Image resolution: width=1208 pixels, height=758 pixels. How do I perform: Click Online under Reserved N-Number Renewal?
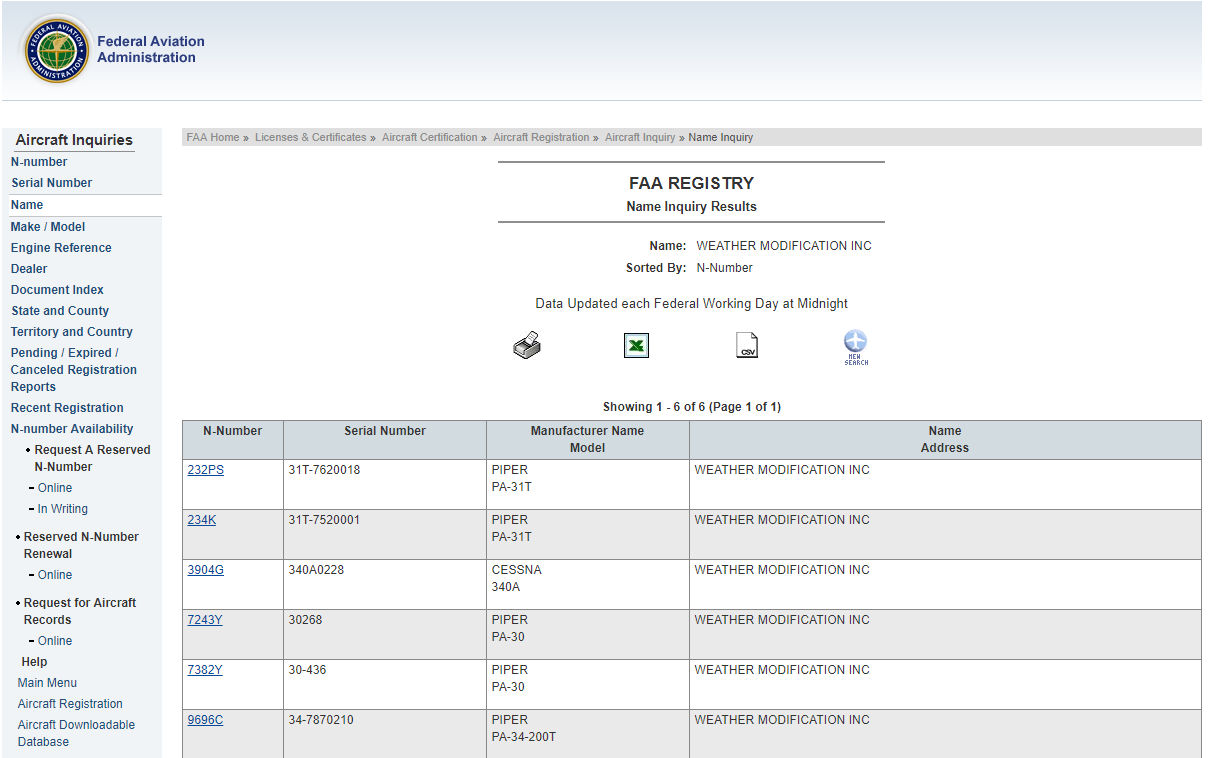(x=55, y=575)
